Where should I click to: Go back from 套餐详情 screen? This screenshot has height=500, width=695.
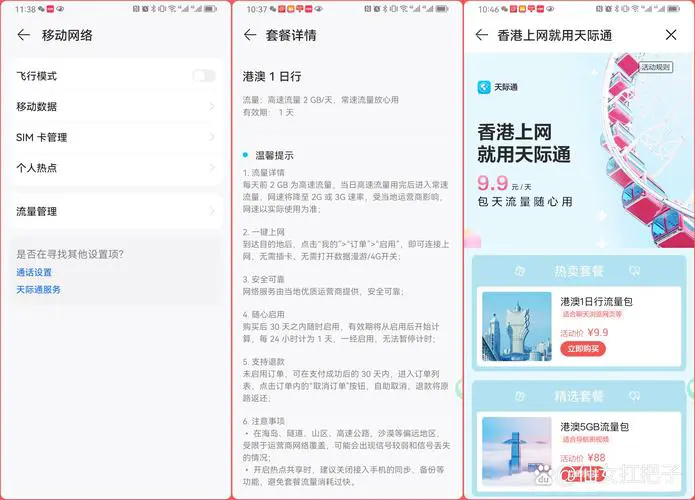(x=250, y=35)
